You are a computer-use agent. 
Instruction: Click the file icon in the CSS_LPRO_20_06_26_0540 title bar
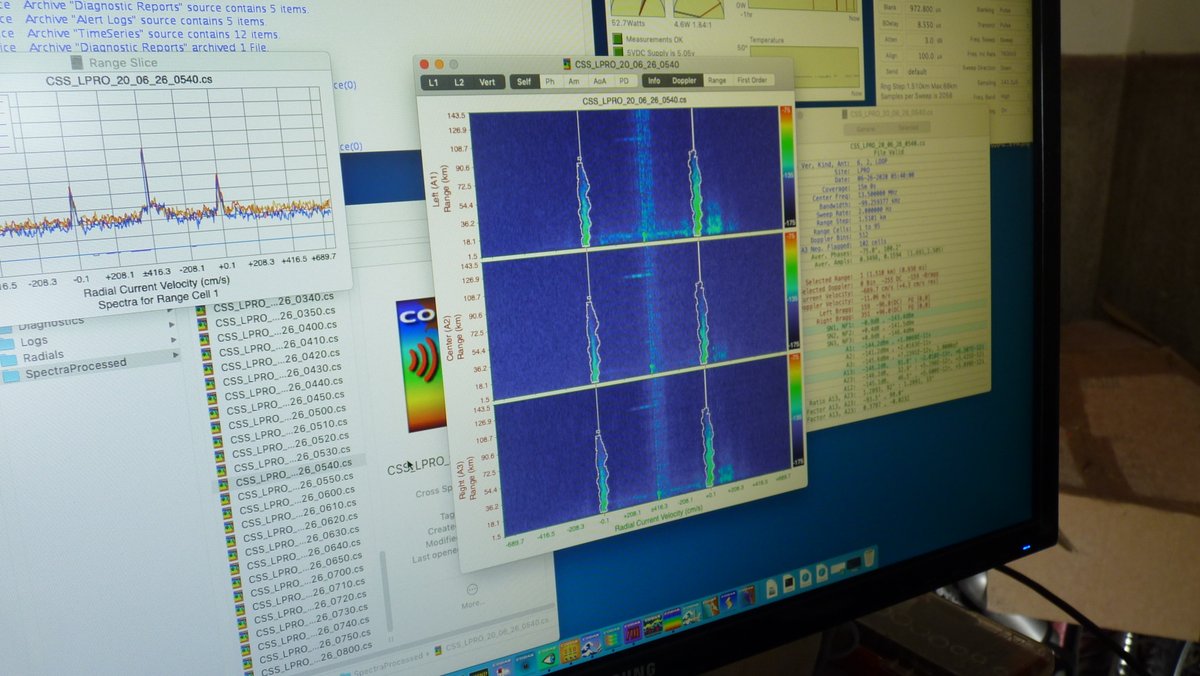click(567, 64)
